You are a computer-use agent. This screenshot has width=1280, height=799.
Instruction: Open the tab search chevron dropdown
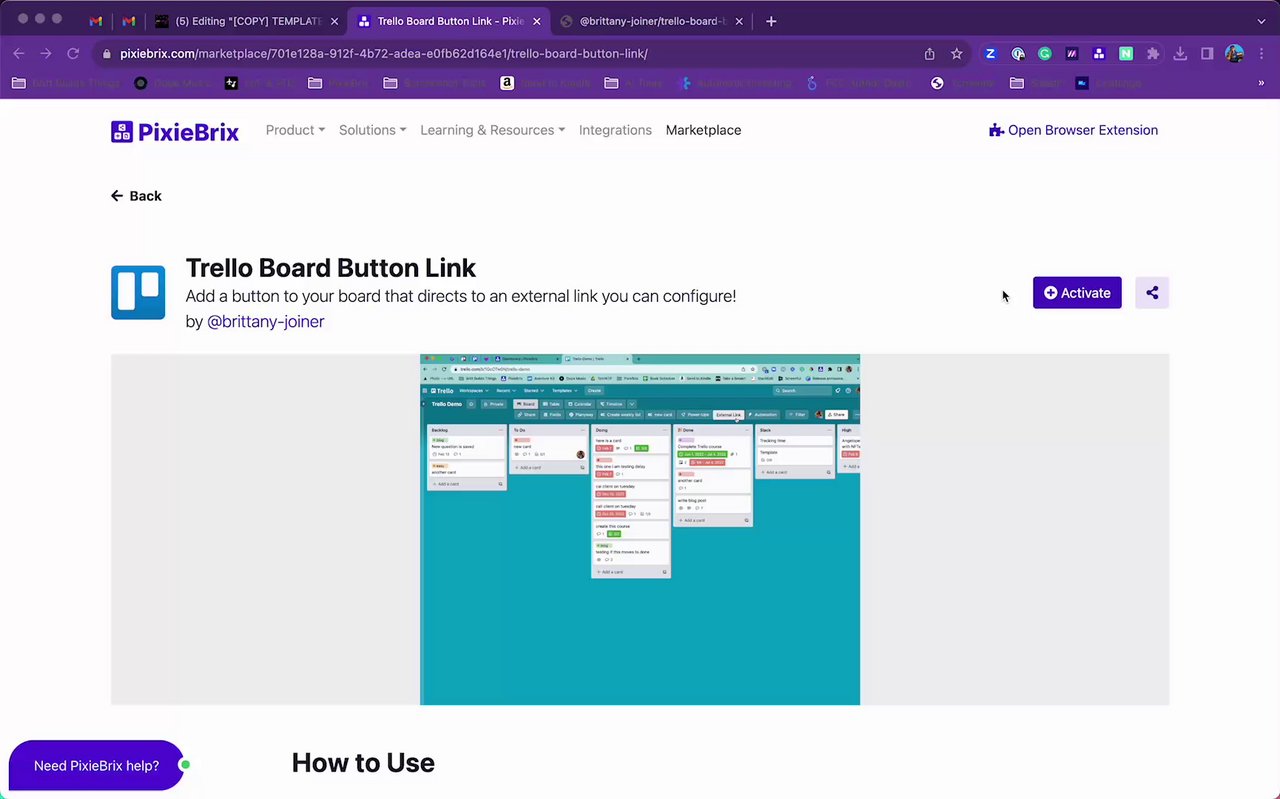tap(1261, 21)
